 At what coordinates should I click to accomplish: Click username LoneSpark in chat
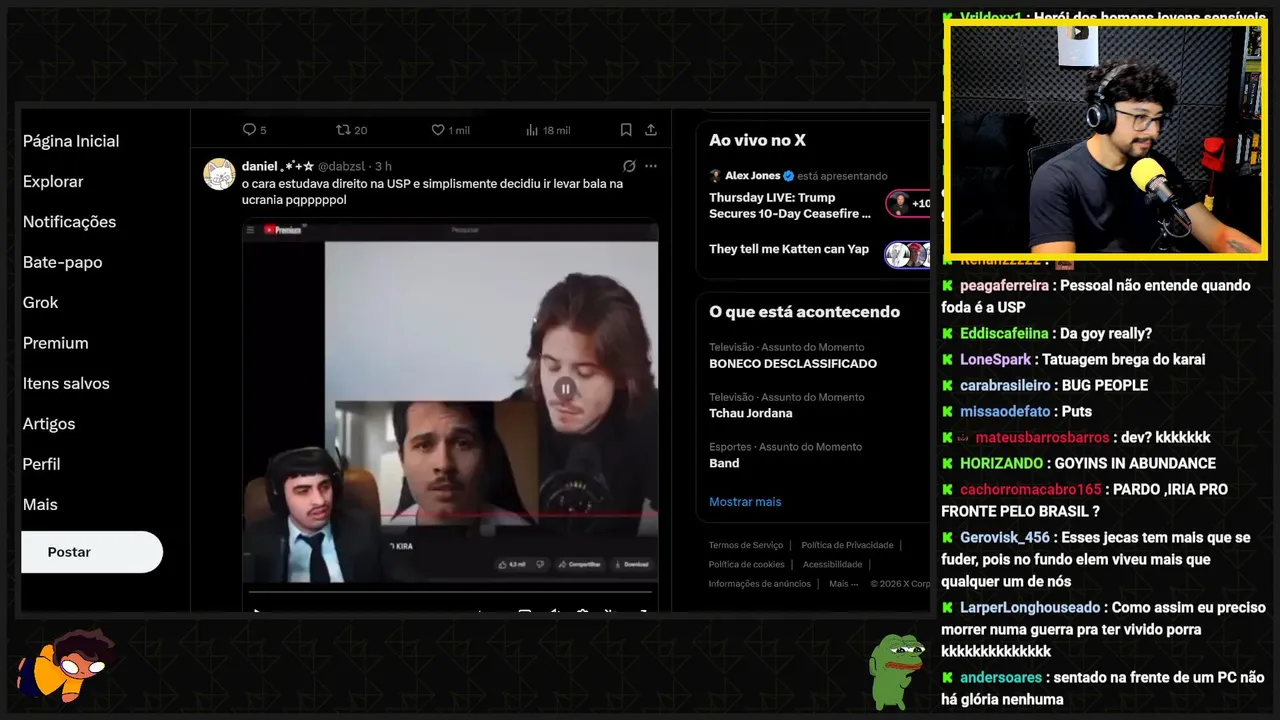995,359
